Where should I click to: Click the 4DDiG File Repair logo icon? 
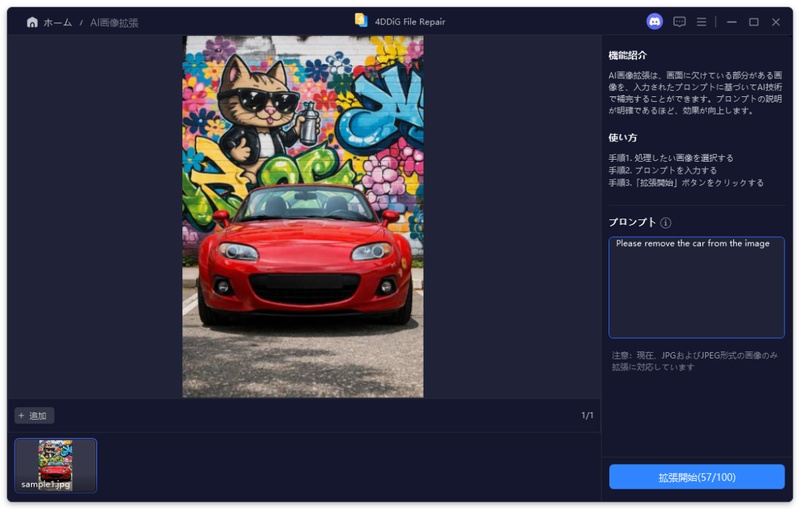(361, 20)
